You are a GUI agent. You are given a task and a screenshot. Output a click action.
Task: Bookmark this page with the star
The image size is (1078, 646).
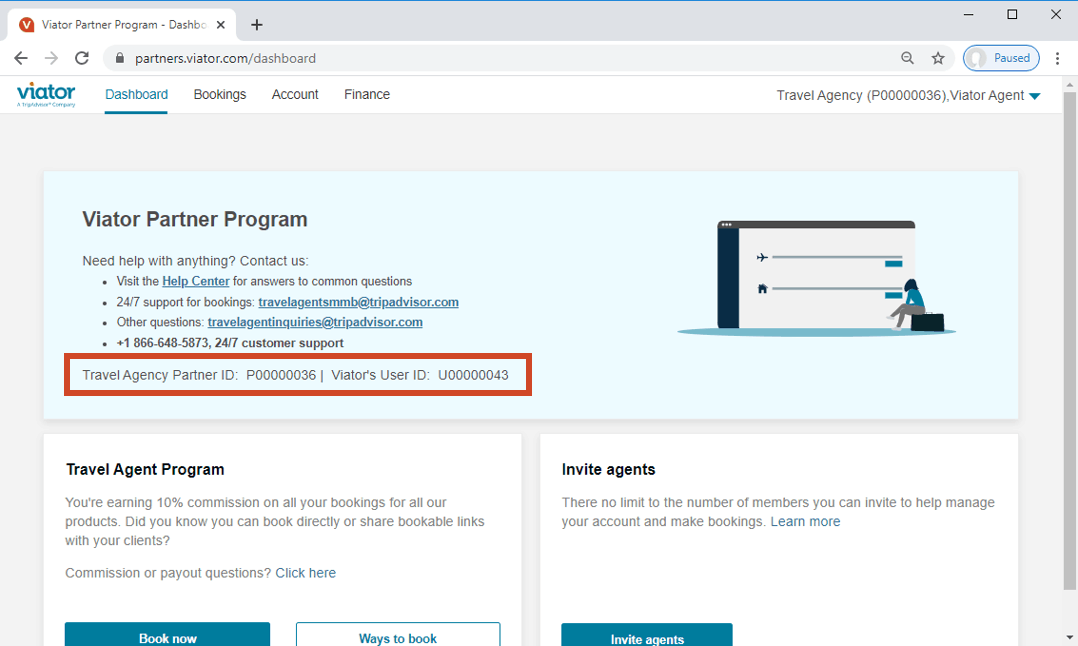pos(938,58)
